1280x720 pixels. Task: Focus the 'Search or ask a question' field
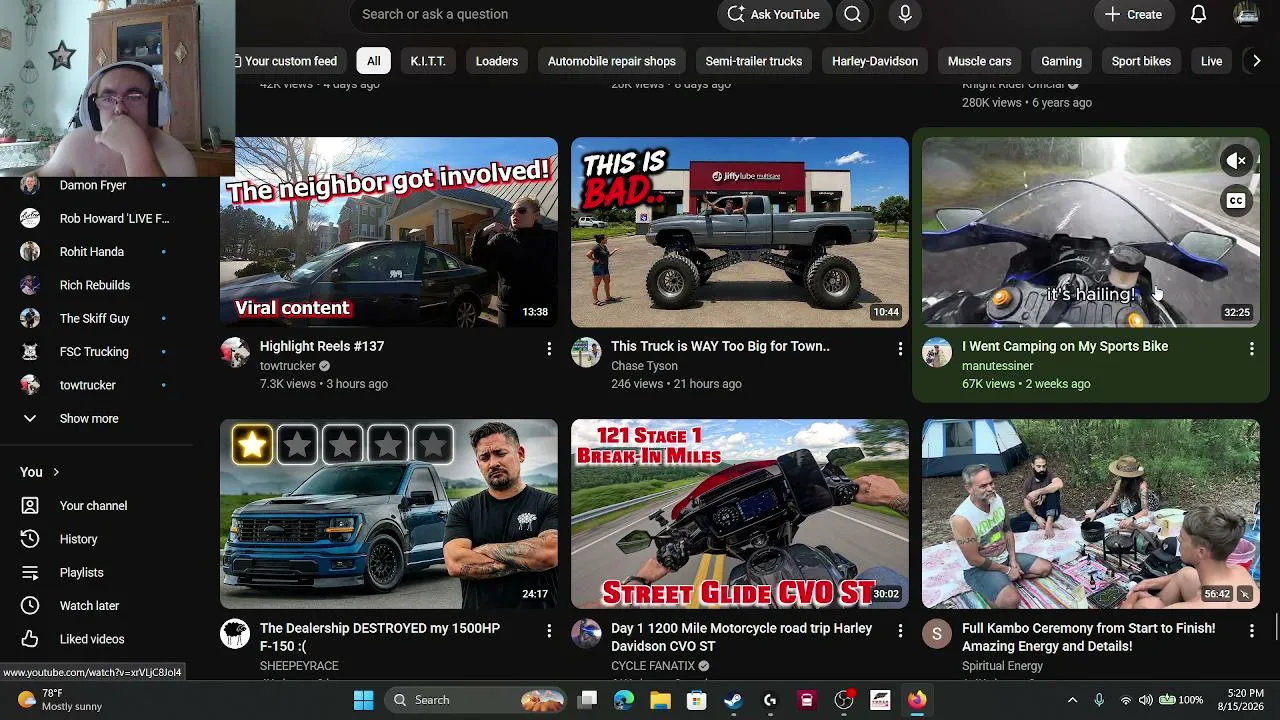(533, 14)
